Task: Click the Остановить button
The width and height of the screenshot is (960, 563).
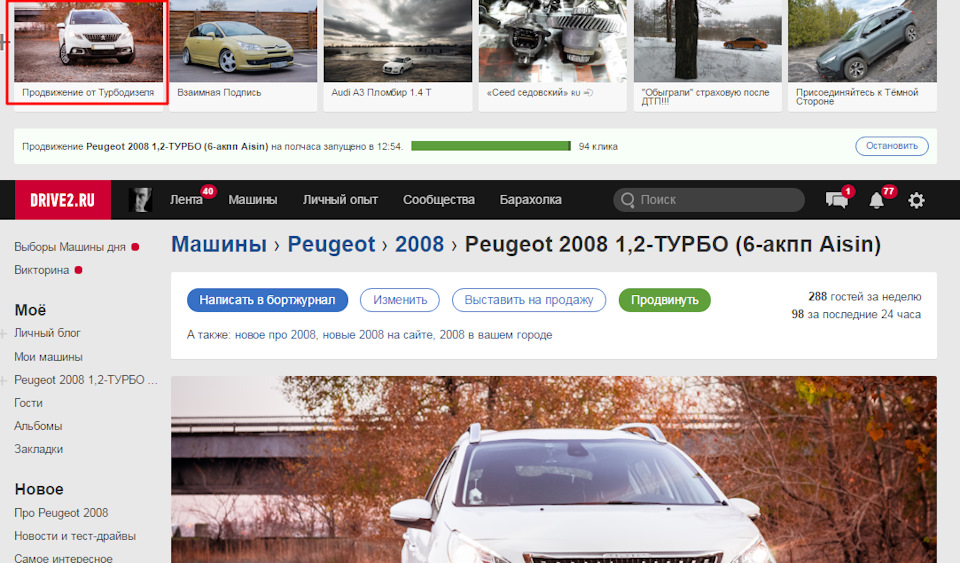Action: [891, 146]
